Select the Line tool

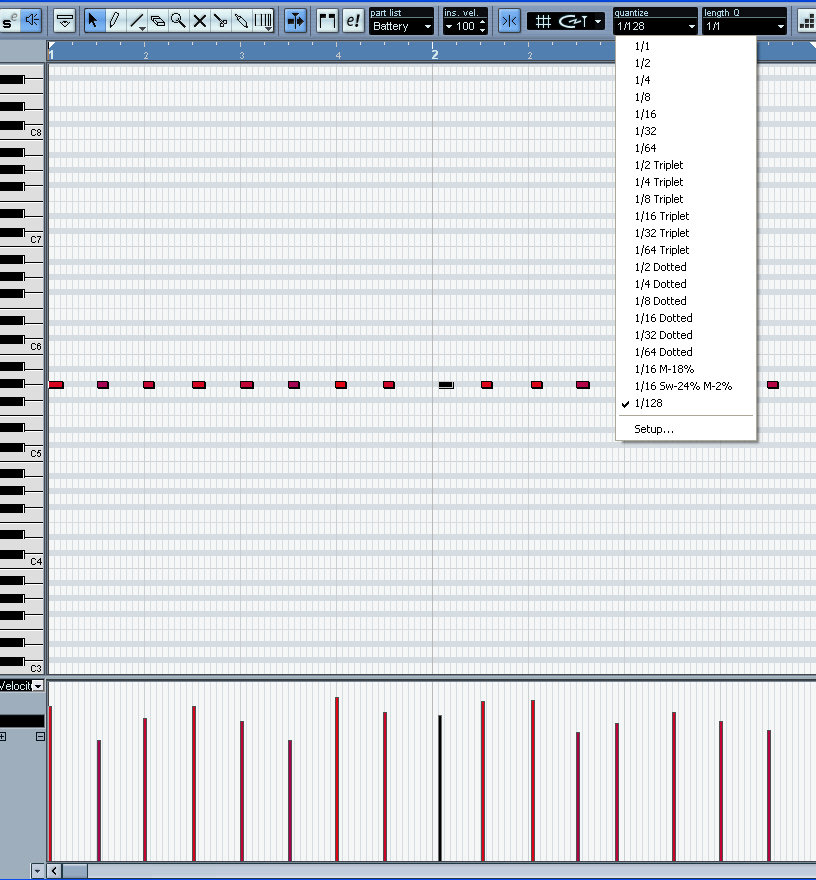pyautogui.click(x=136, y=21)
